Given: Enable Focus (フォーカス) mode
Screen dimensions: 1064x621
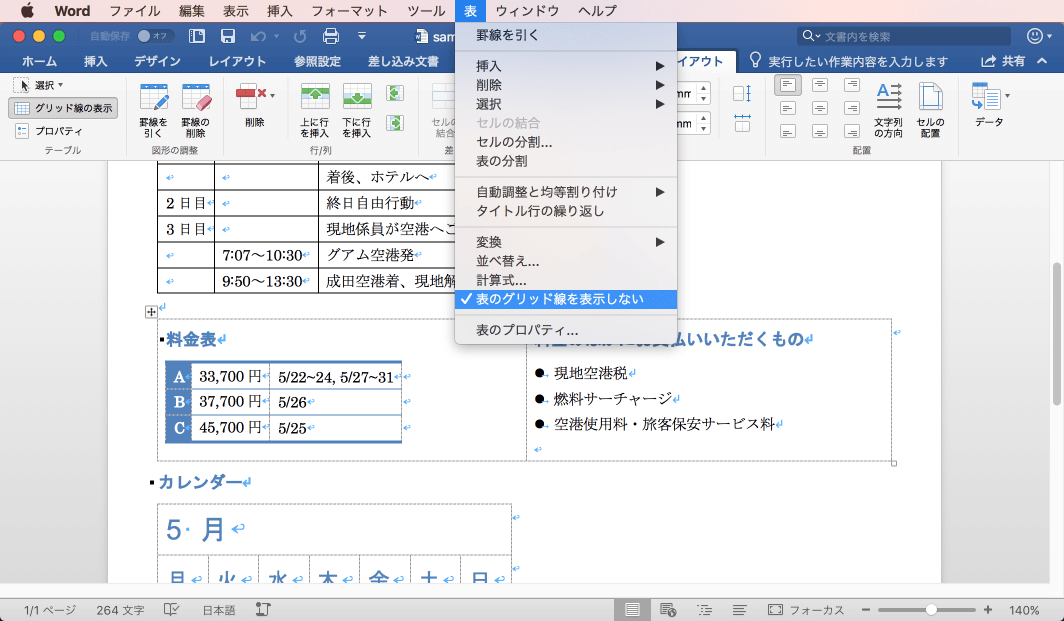Looking at the screenshot, I should (806, 609).
